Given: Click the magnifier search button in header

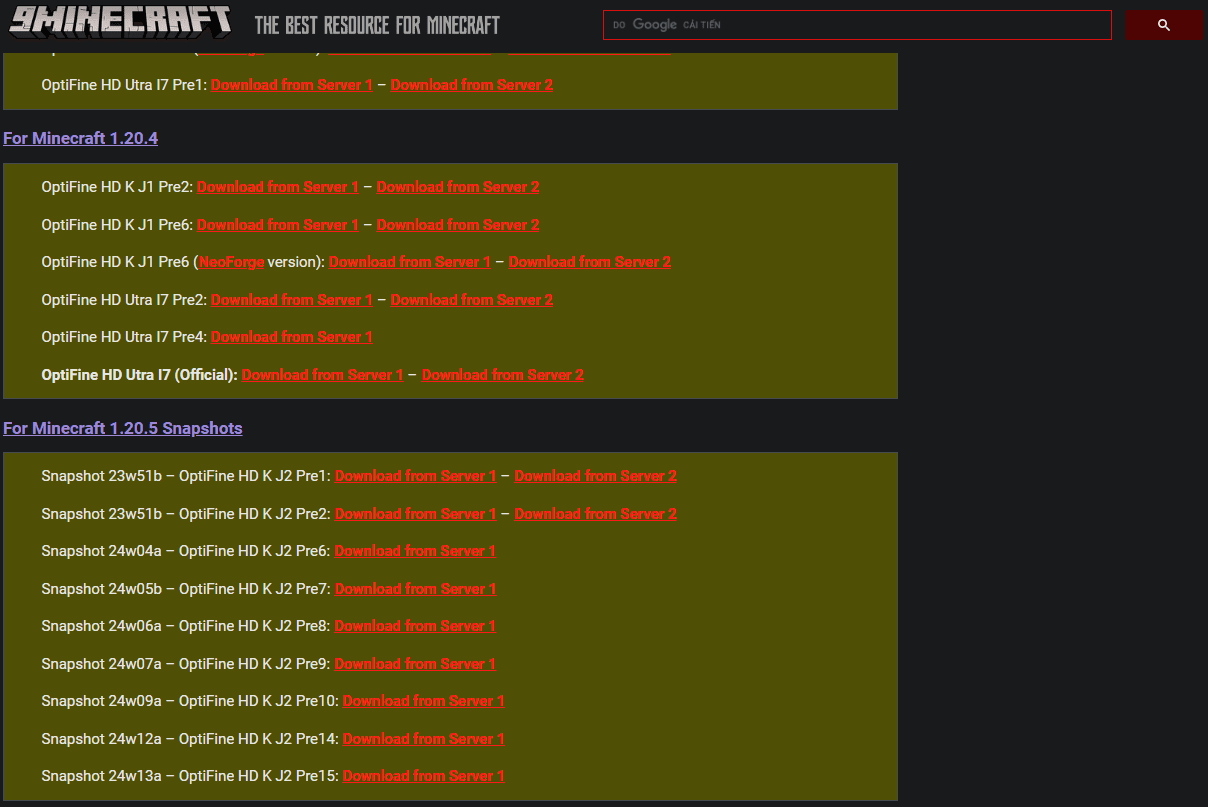Looking at the screenshot, I should pos(1164,25).
